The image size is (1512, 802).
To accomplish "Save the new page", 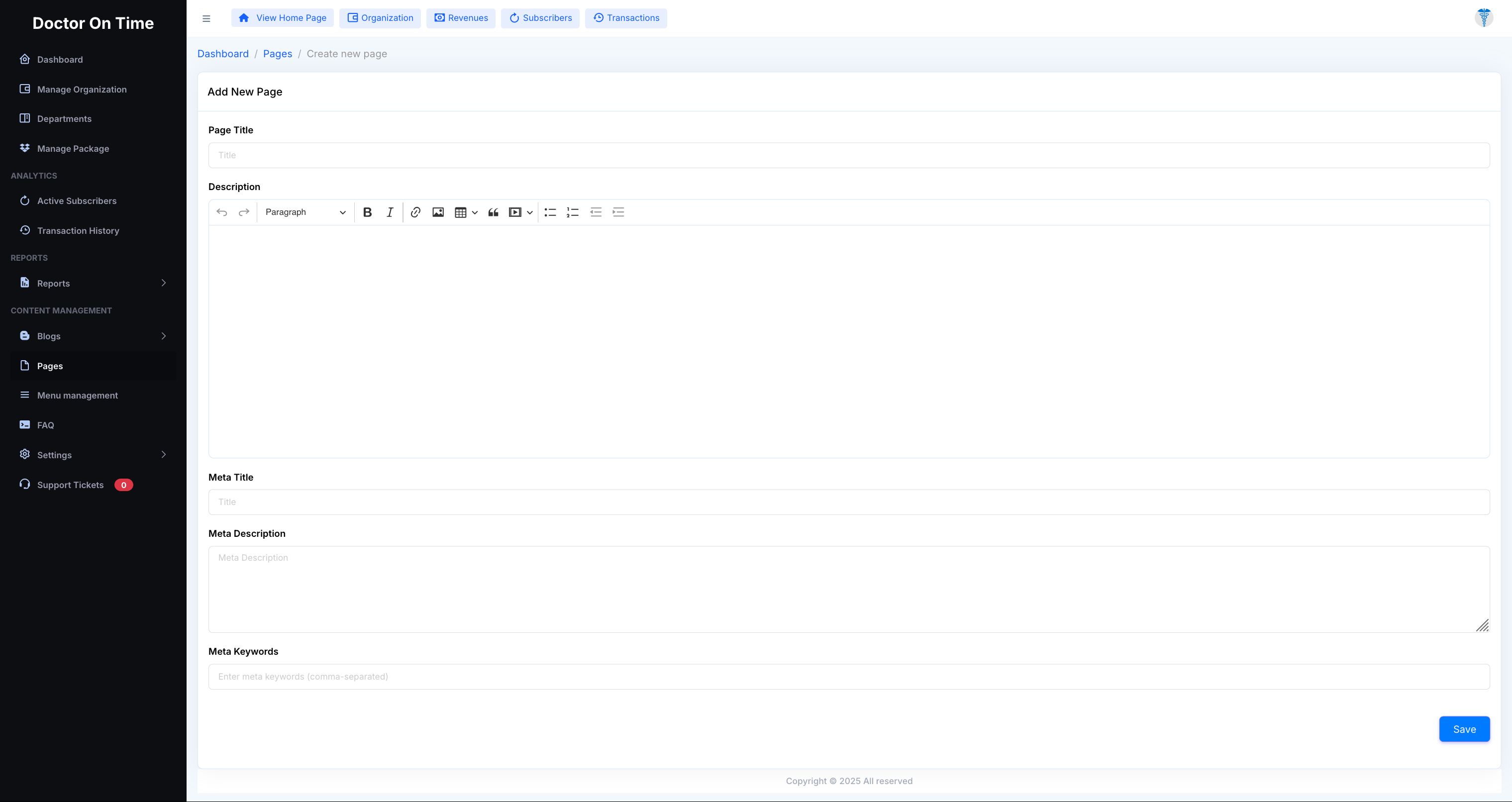I will click(1464, 729).
